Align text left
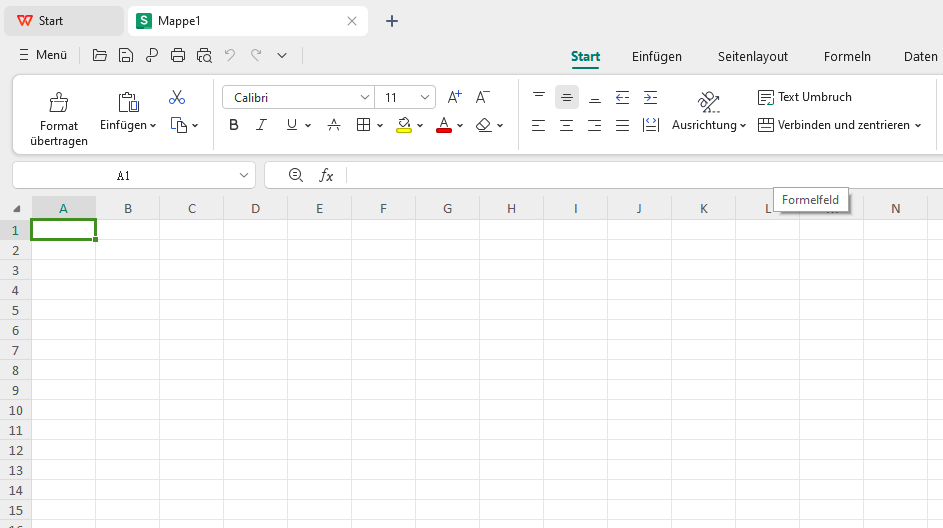This screenshot has width=943, height=528. click(x=538, y=125)
